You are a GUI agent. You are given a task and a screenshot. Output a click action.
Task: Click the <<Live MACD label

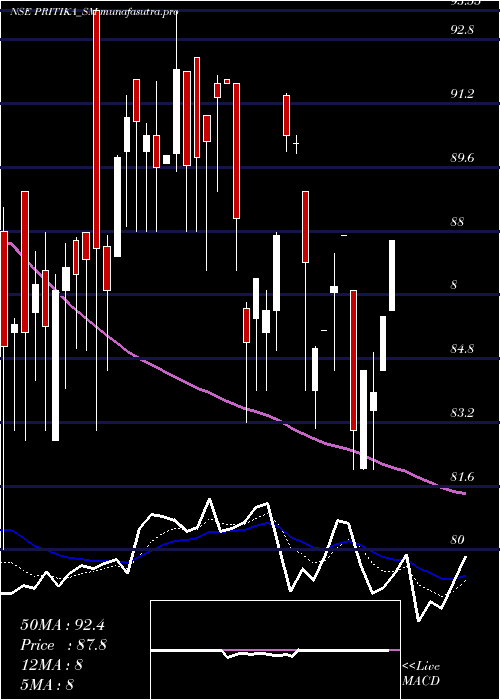[x=421, y=674]
